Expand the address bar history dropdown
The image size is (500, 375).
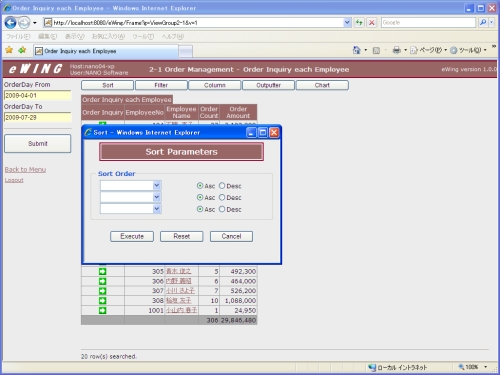point(347,23)
